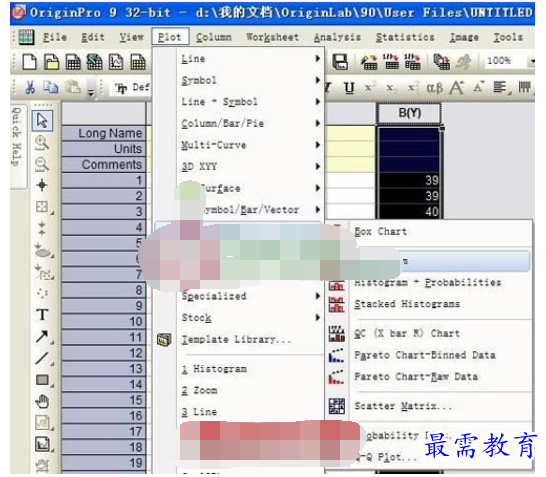Open the Edit menu

click(93, 37)
